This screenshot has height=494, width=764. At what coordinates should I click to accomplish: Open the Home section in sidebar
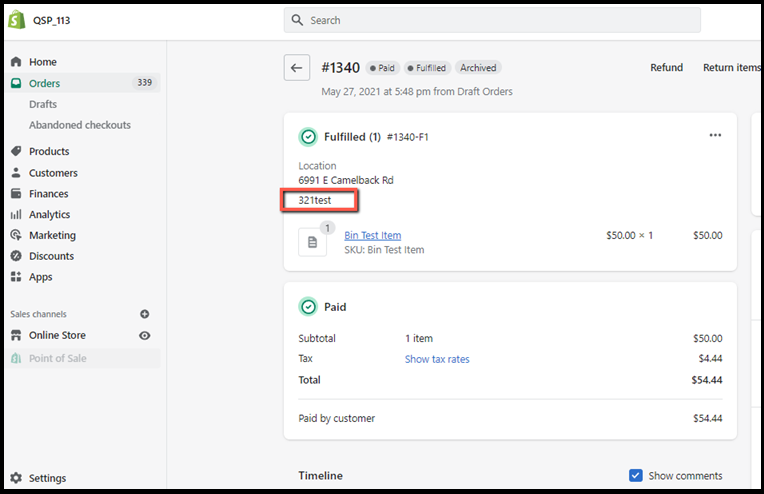(42, 62)
